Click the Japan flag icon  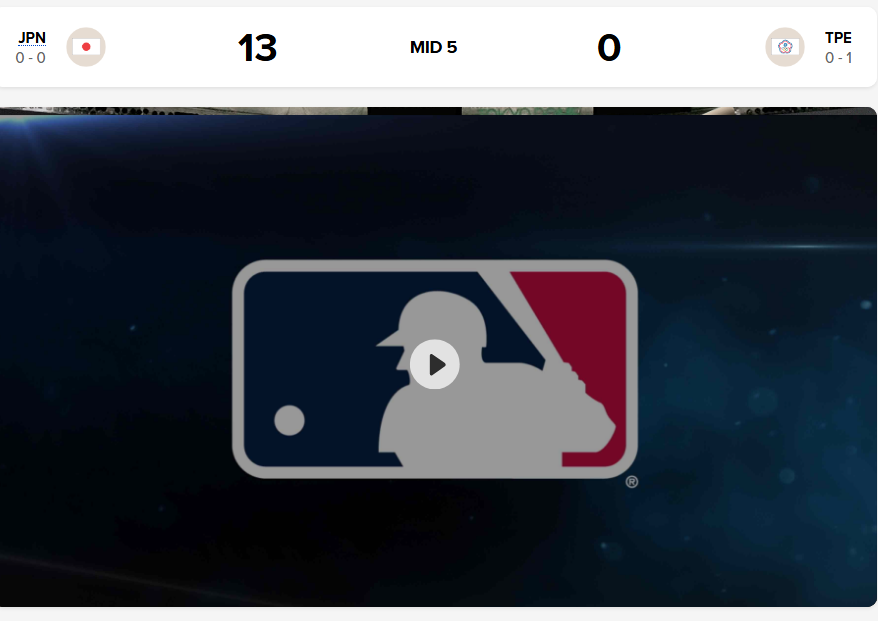(x=86, y=47)
